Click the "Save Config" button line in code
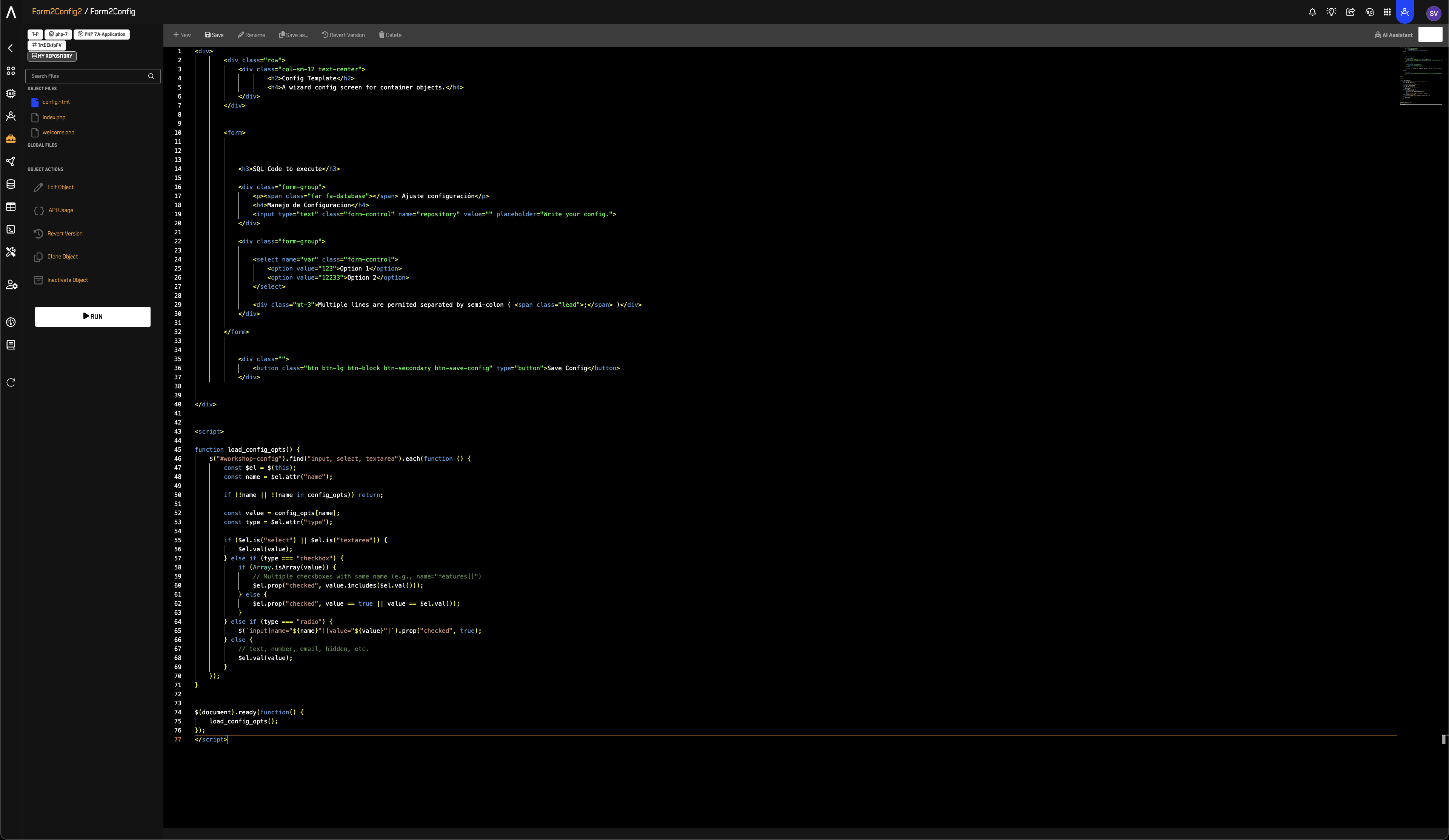The height and width of the screenshot is (840, 1449). pos(436,368)
